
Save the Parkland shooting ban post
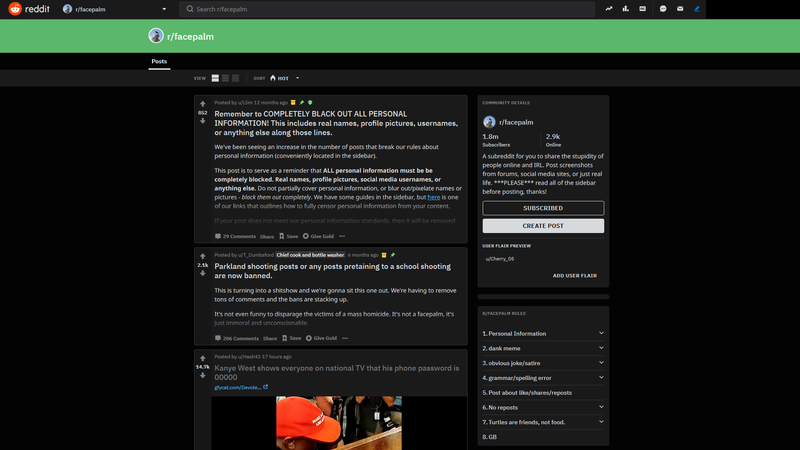click(291, 338)
